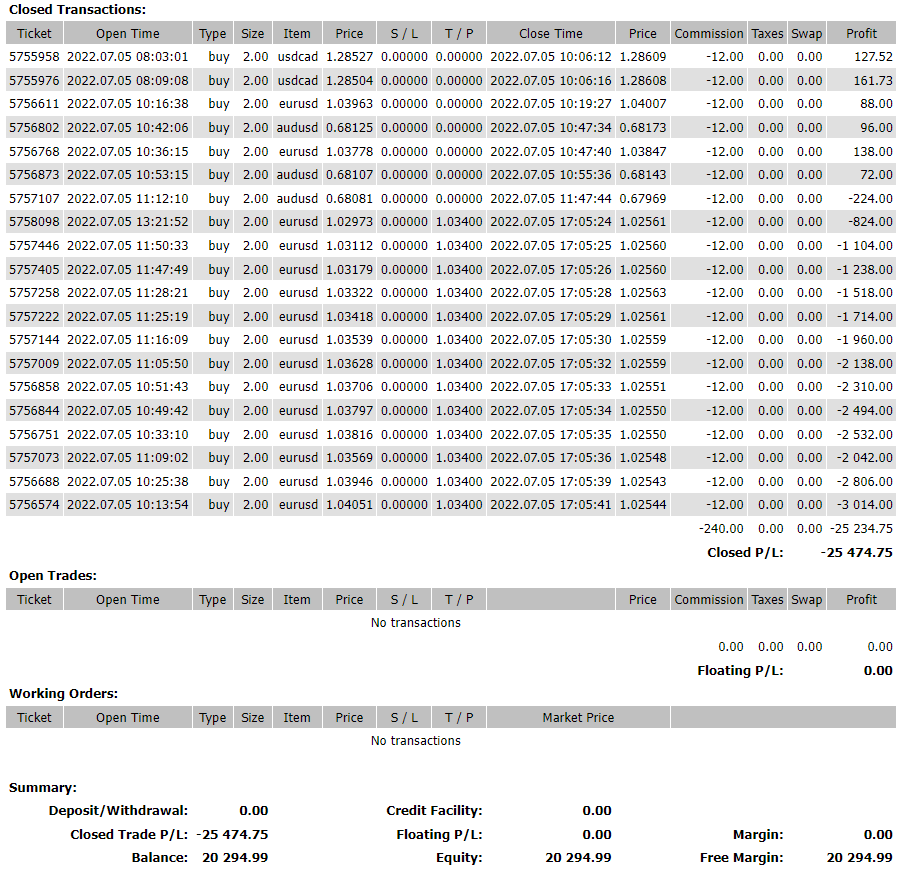
Task: Click close time 2022.07.05 10:19:27
Action: pyautogui.click(x=551, y=104)
